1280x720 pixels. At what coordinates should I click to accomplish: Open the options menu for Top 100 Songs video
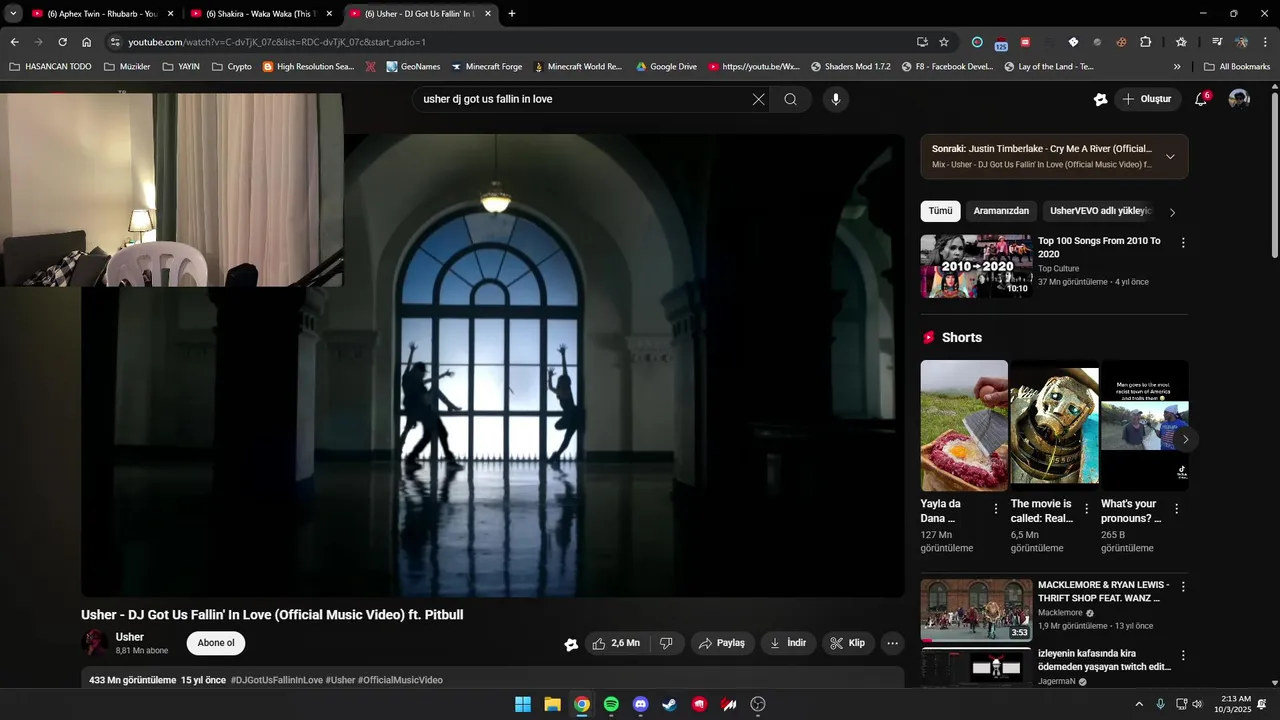point(1183,243)
